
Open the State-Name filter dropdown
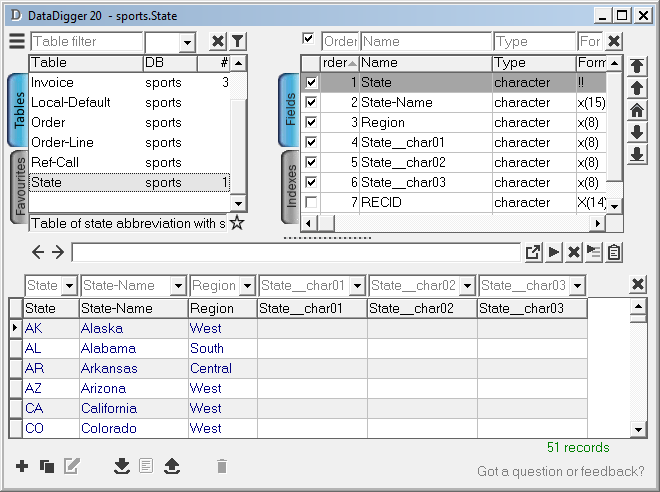179,286
